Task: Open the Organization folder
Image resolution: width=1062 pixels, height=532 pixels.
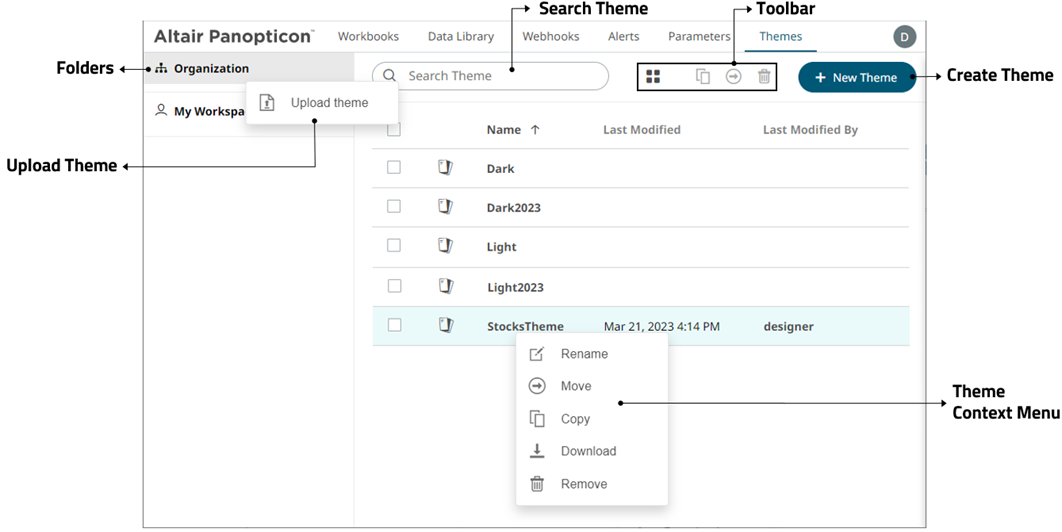Action: (x=210, y=69)
